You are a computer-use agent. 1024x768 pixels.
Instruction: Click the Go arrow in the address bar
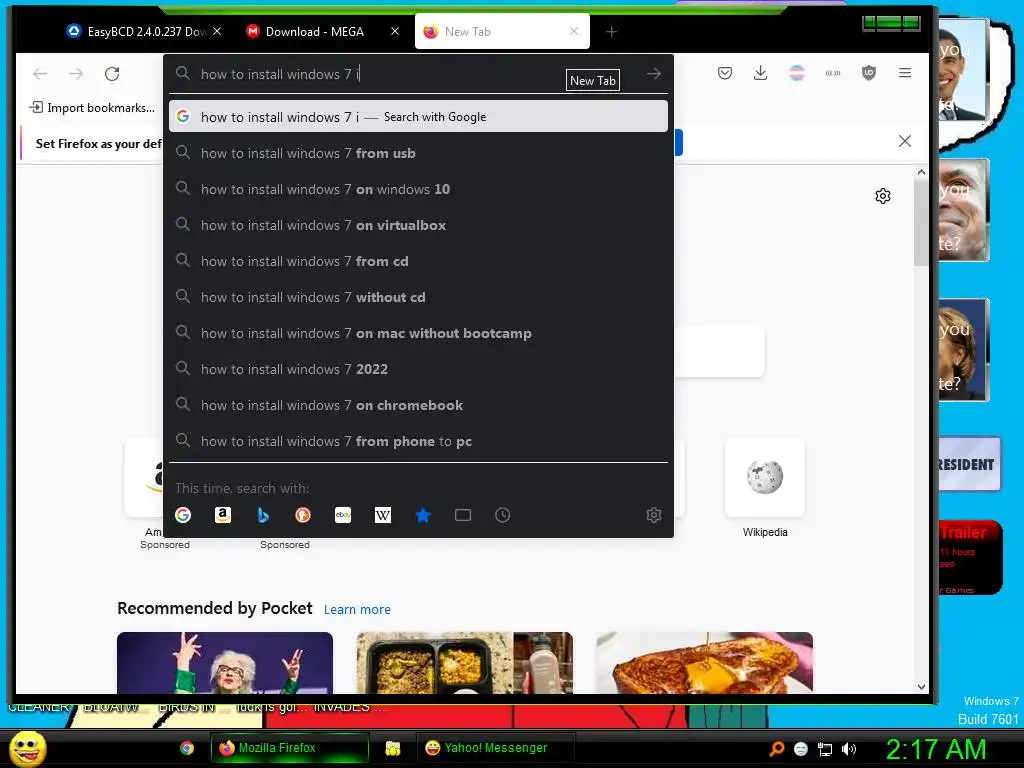click(x=654, y=74)
